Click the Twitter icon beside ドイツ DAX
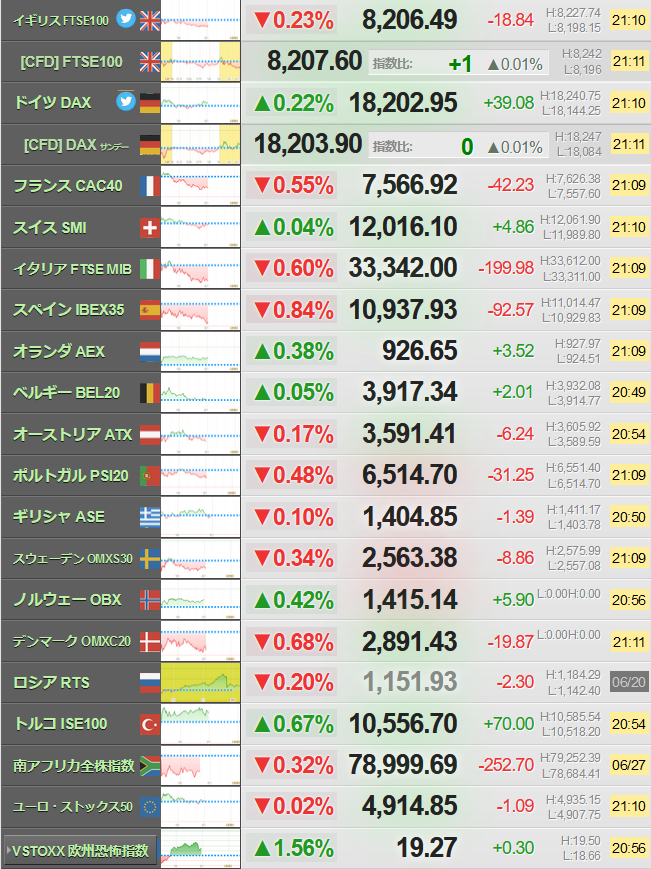Viewport: 651px width, 869px height. pyautogui.click(x=126, y=101)
